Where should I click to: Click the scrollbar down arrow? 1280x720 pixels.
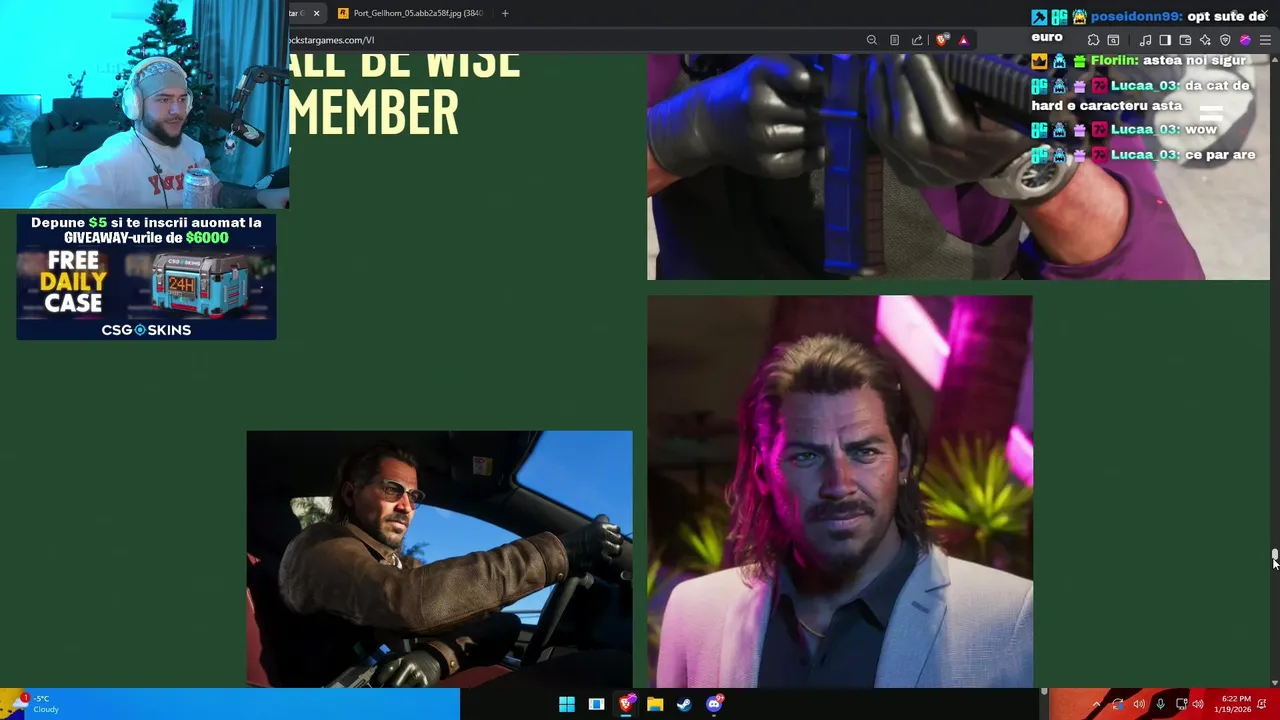tap(1274, 682)
